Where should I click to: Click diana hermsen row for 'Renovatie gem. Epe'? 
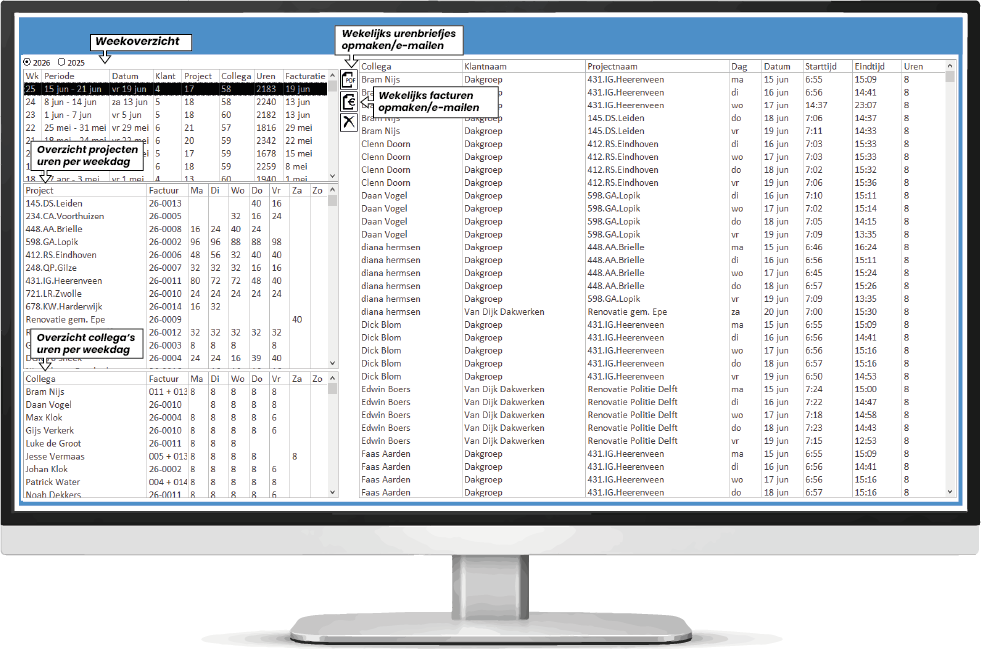point(652,312)
